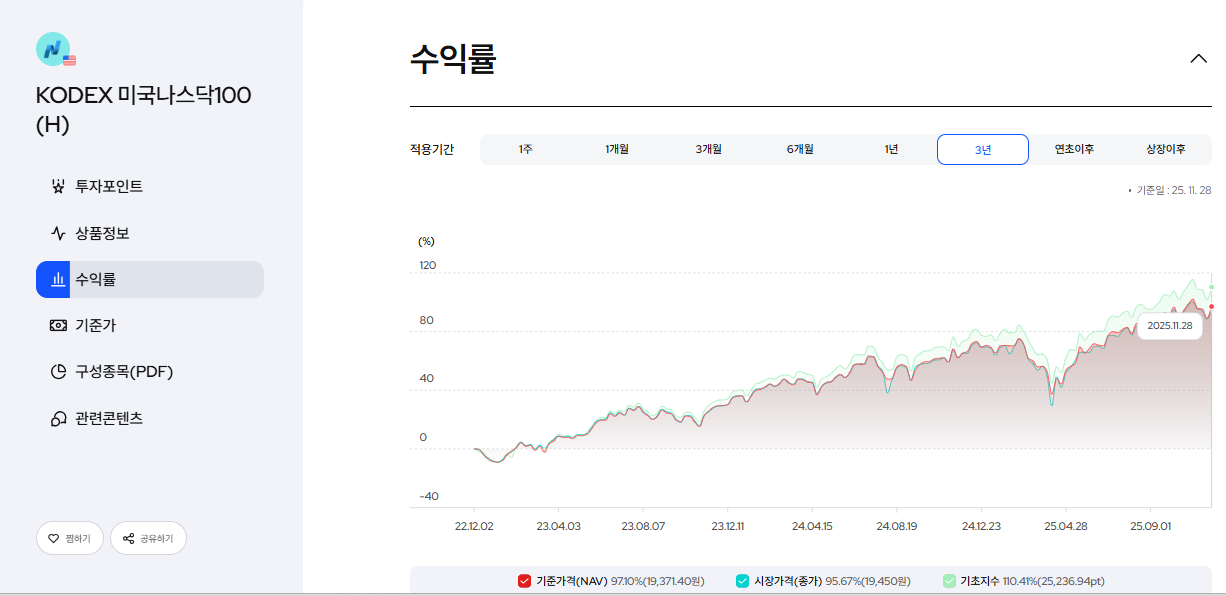Click the 24.08.19 x-axis date label
1226x596 pixels.
pos(897,524)
